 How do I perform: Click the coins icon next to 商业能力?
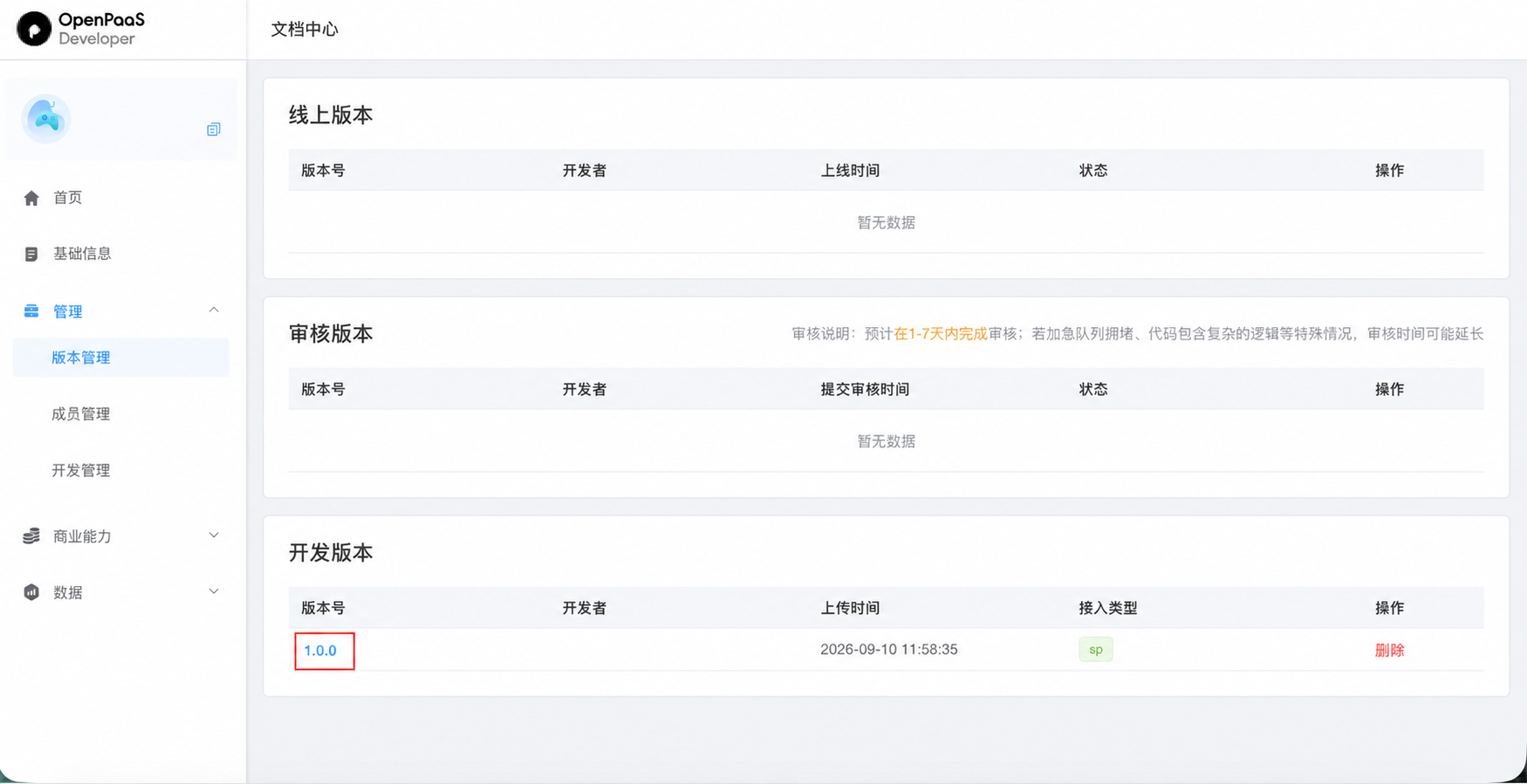click(31, 536)
